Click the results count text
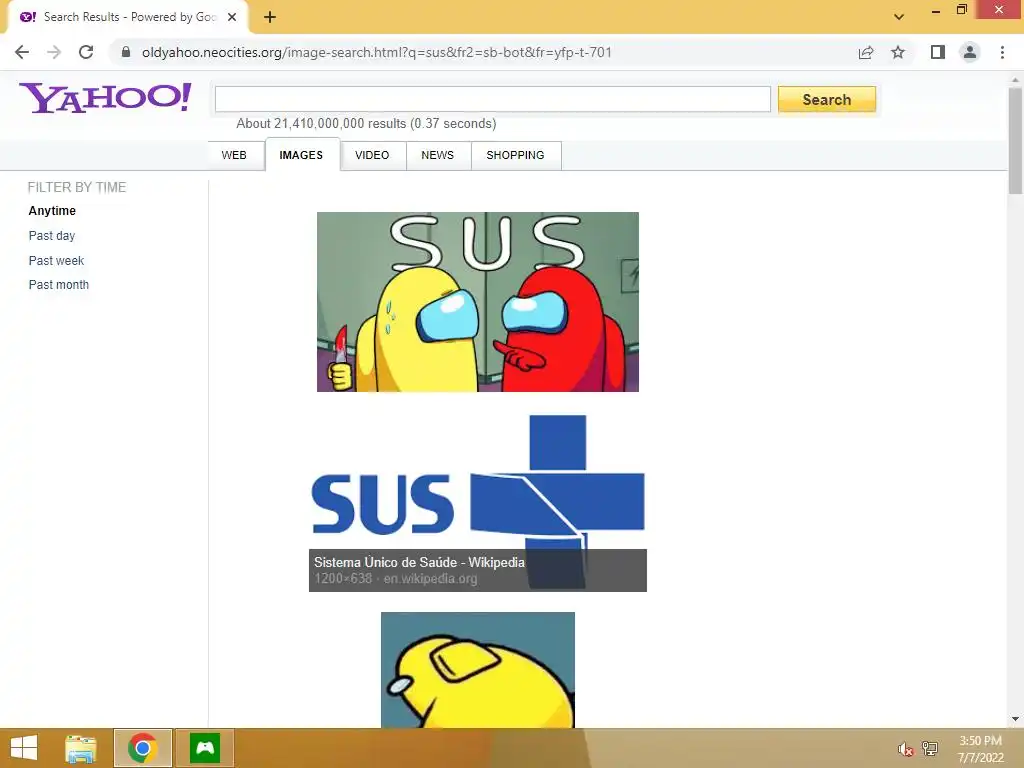Image resolution: width=1024 pixels, height=768 pixels. (x=366, y=123)
